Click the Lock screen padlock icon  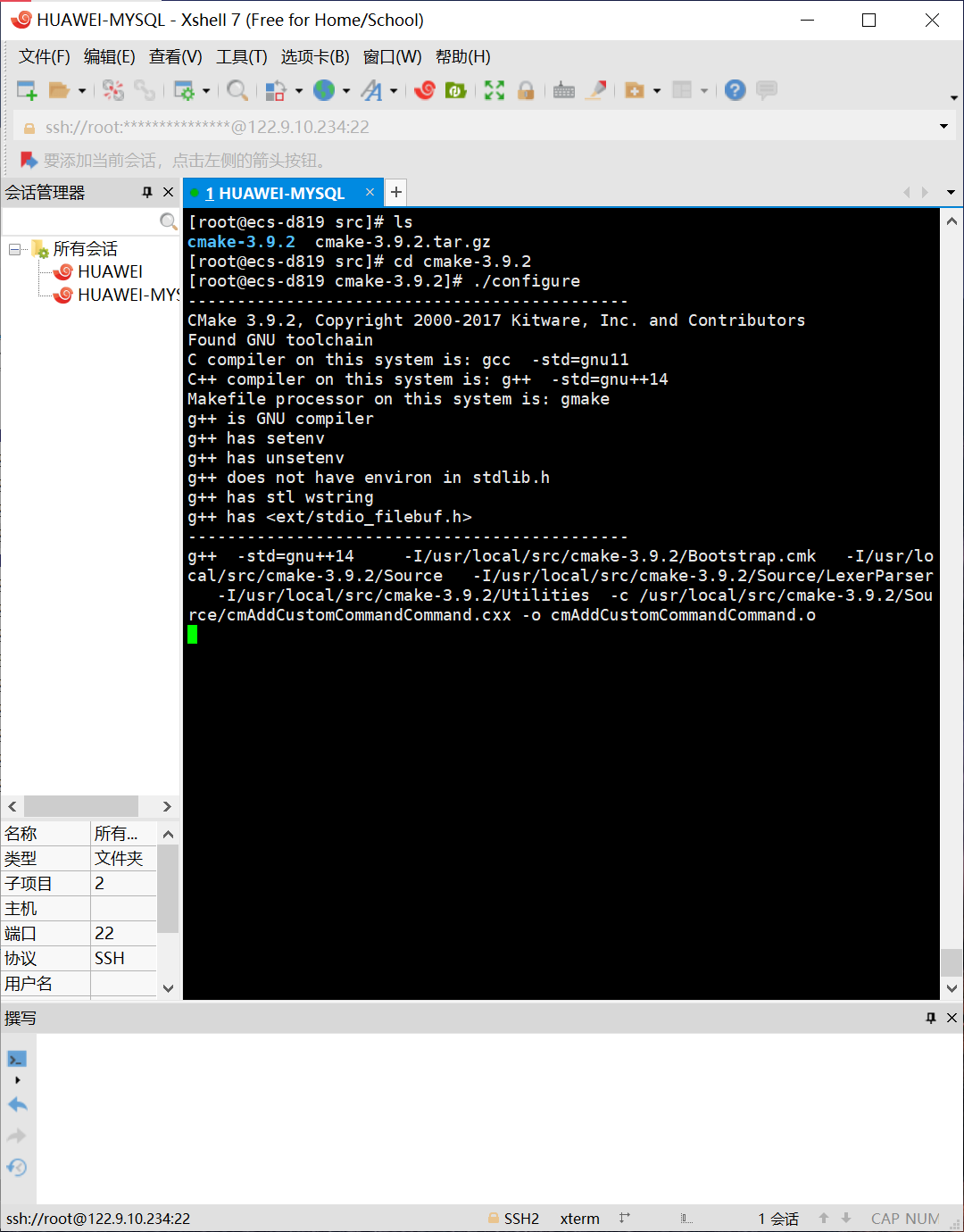[x=526, y=90]
